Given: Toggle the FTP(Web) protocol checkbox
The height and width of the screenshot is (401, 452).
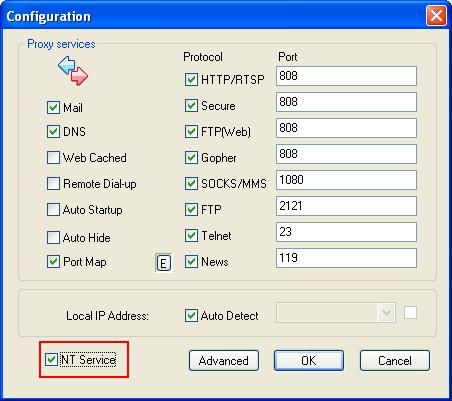Looking at the screenshot, I should click(191, 132).
